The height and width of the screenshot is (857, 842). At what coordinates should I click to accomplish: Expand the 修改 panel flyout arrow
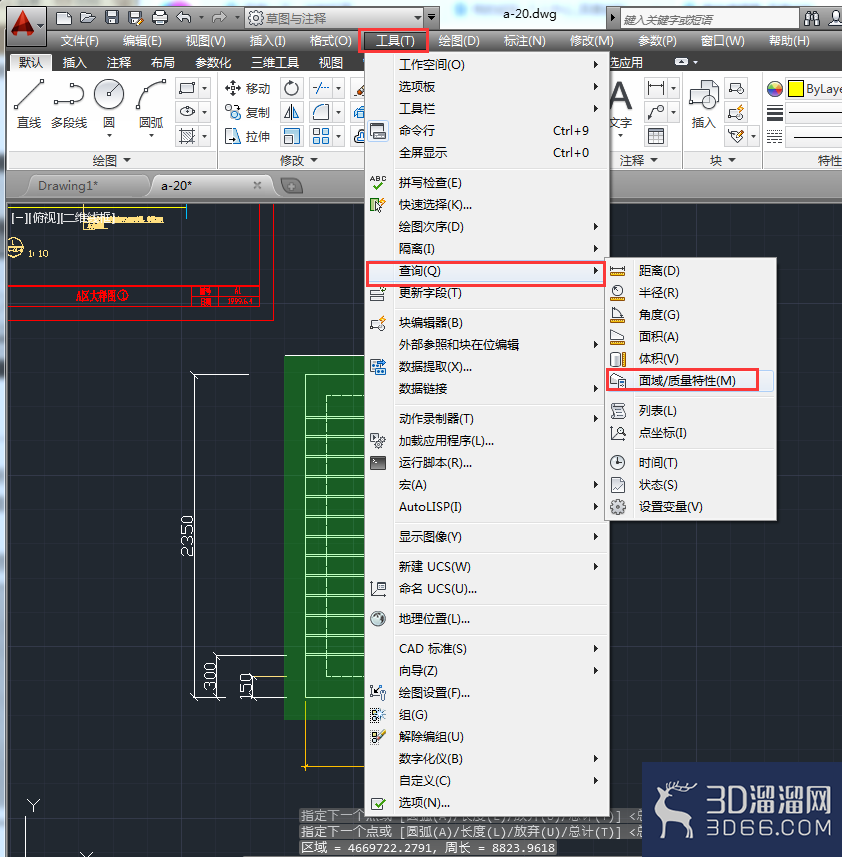(x=314, y=160)
